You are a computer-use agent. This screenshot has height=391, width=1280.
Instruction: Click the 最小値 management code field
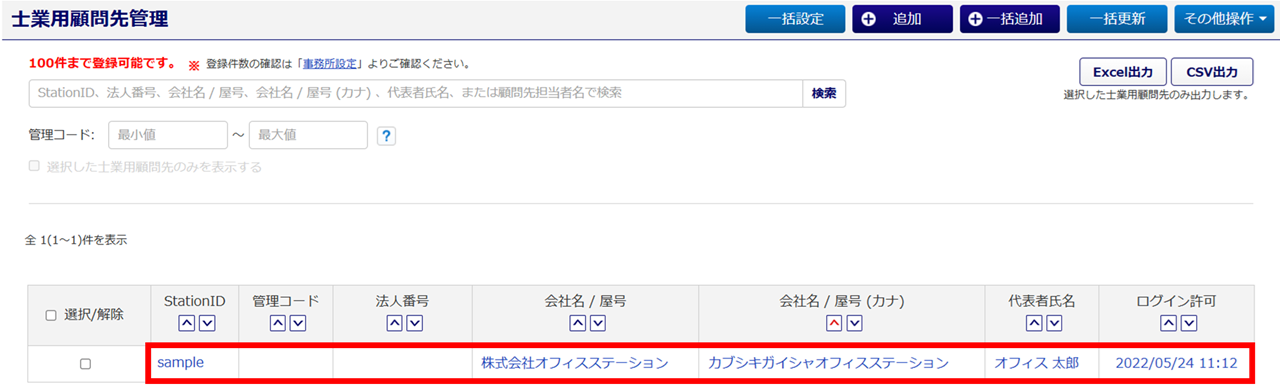click(168, 134)
